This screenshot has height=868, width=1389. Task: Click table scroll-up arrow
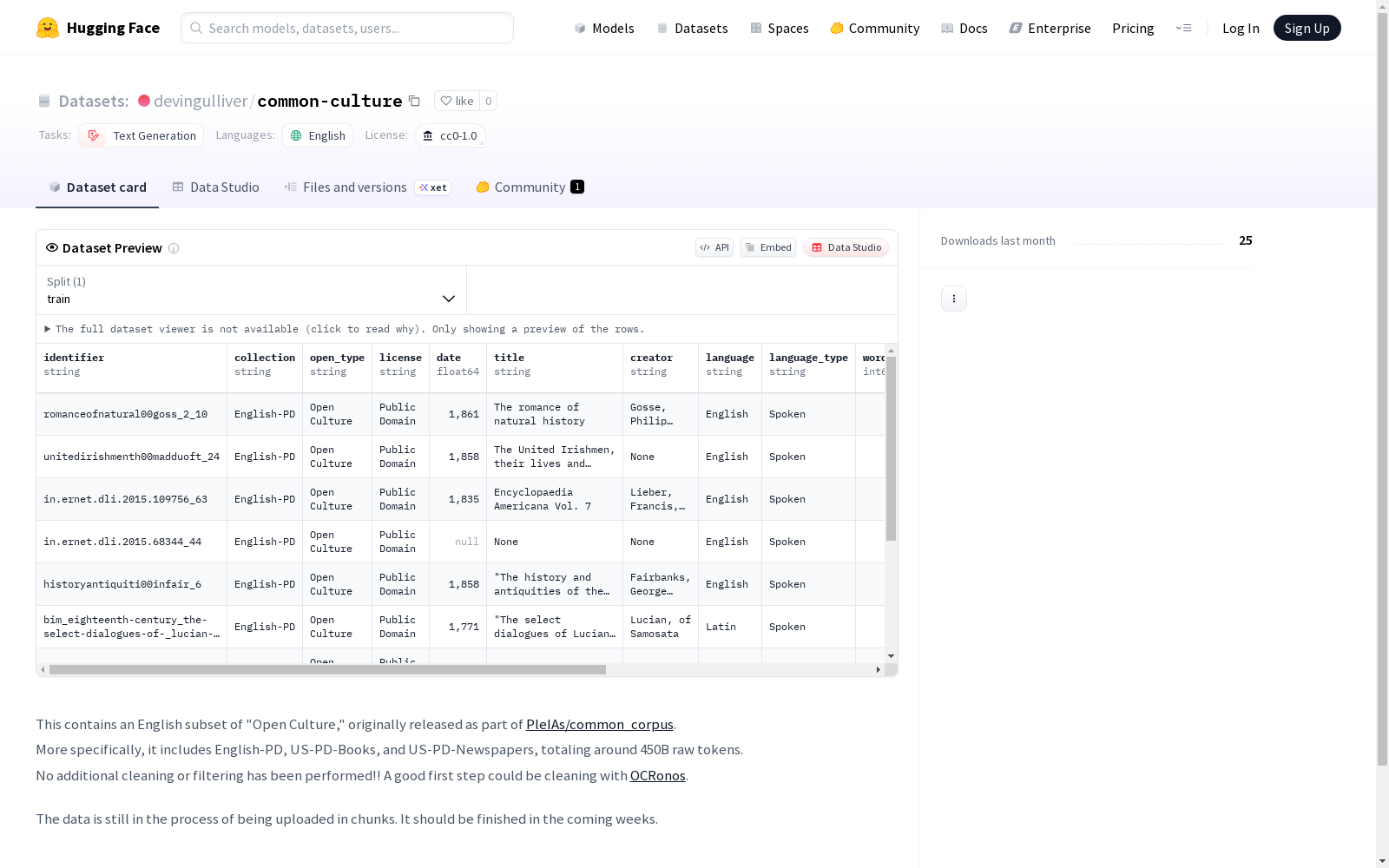pos(891,351)
